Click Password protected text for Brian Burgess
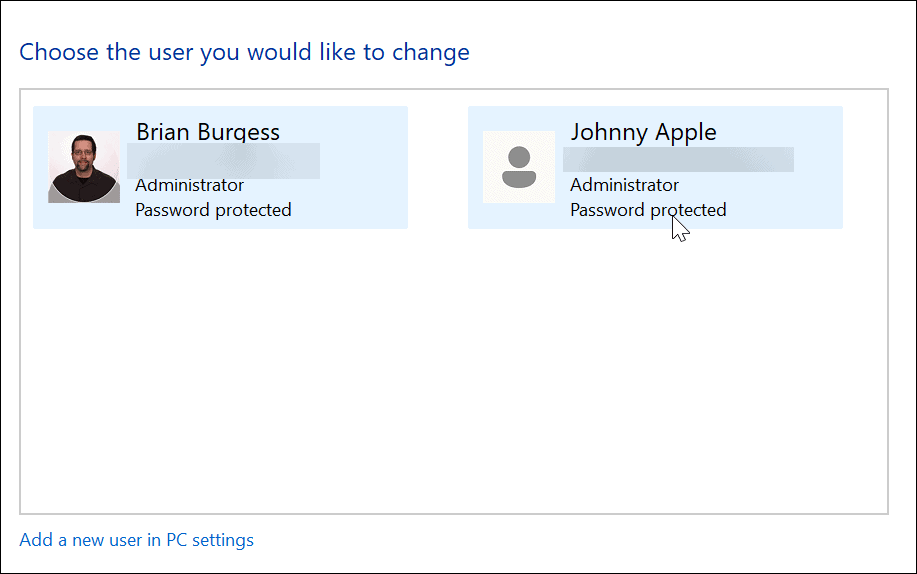 tap(213, 210)
